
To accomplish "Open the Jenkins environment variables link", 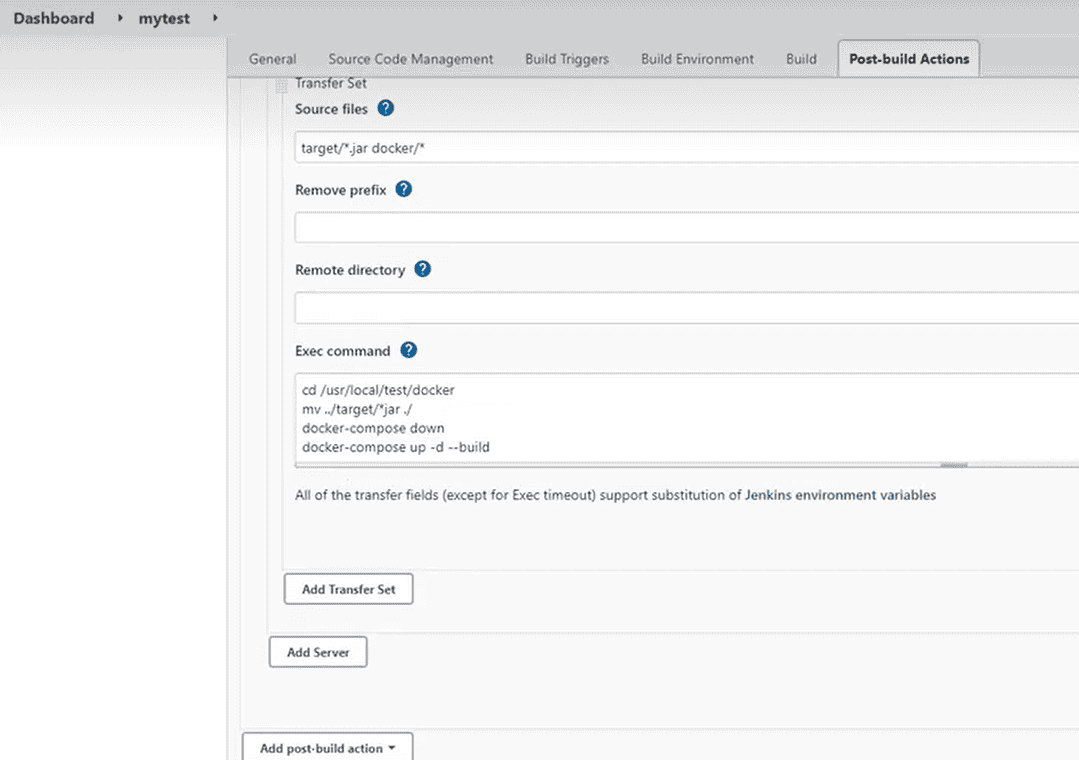I will pyautogui.click(x=840, y=495).
